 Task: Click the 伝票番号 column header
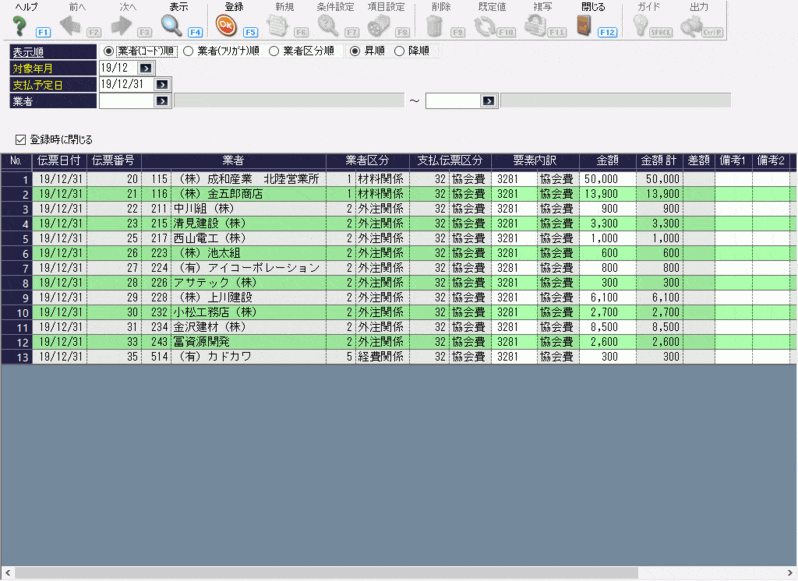click(114, 160)
